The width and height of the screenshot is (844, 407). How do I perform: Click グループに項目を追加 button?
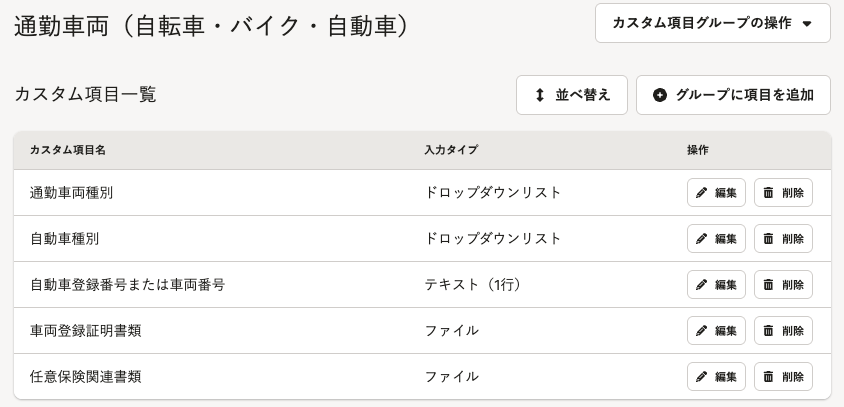pos(733,95)
